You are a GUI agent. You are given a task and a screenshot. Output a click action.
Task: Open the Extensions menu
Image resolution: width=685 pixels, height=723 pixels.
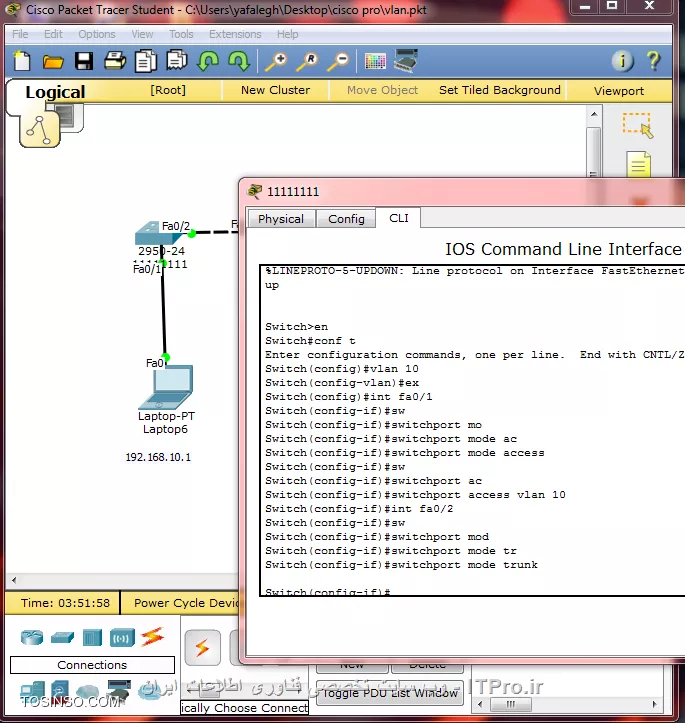pyautogui.click(x=235, y=34)
